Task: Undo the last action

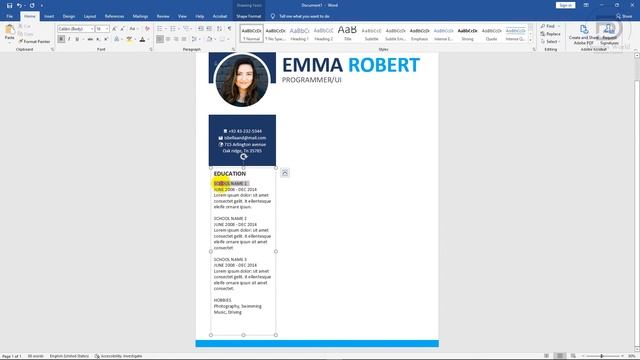Action: [x=19, y=5]
